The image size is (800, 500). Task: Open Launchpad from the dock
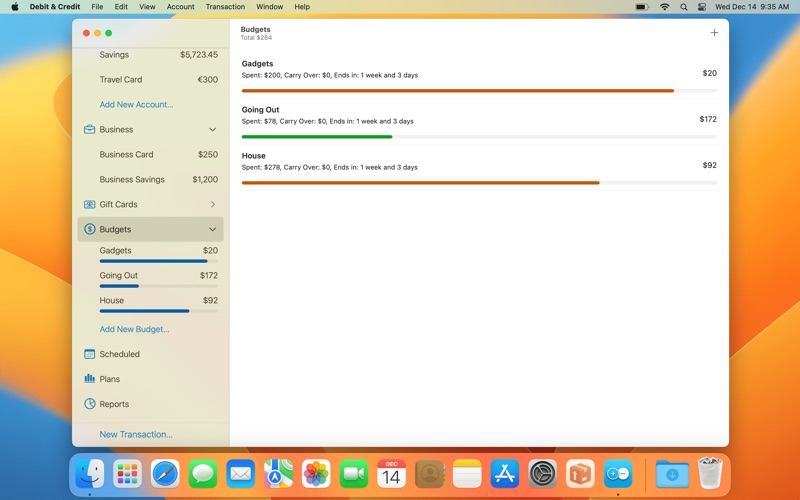[127, 473]
